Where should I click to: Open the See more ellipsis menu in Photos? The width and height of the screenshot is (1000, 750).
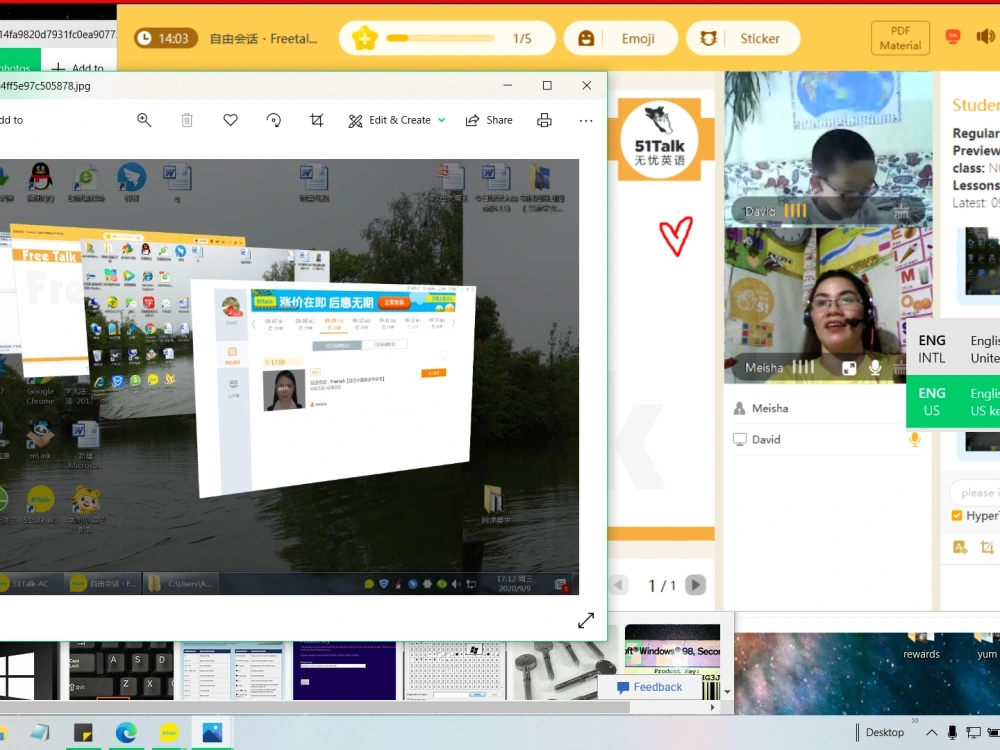point(586,120)
